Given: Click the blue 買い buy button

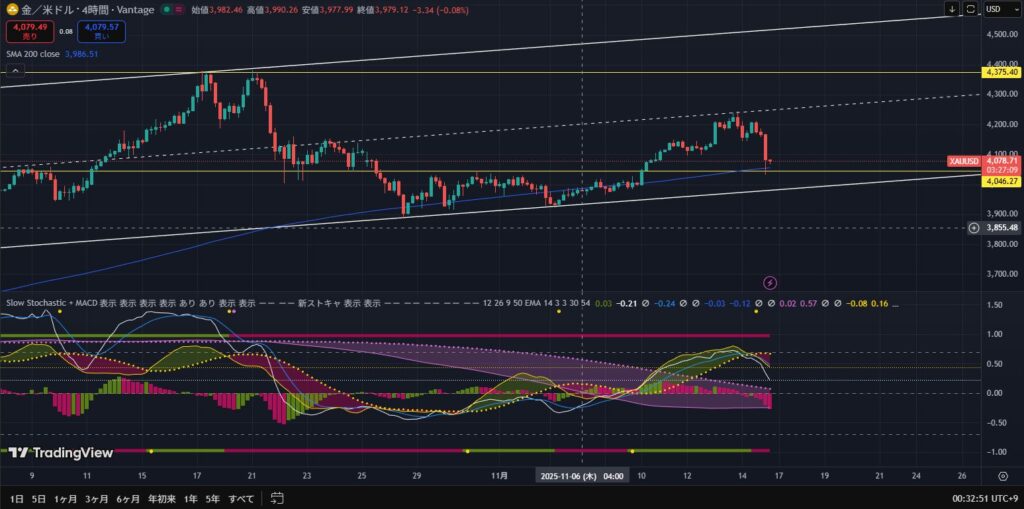Looking at the screenshot, I should point(102,33).
